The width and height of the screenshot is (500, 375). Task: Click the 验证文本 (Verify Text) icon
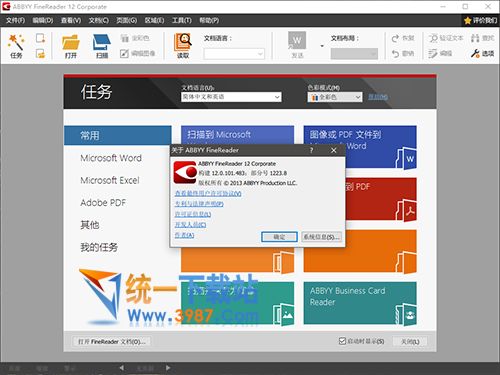(x=433, y=38)
